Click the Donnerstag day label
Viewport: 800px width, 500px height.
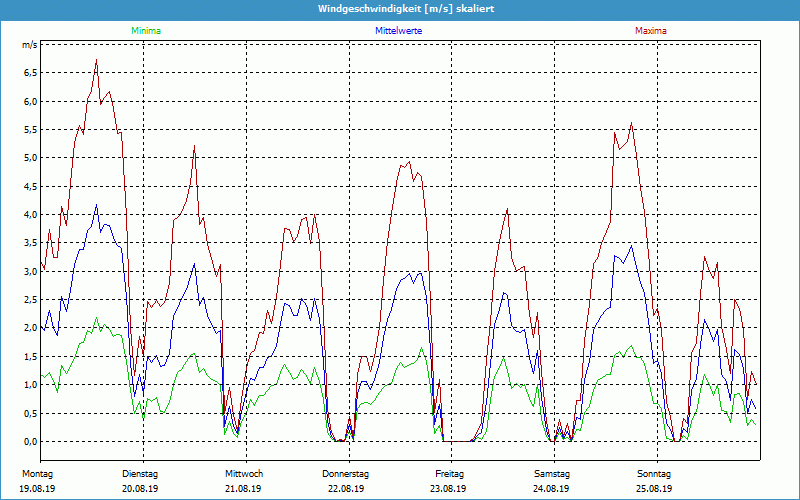(x=345, y=474)
